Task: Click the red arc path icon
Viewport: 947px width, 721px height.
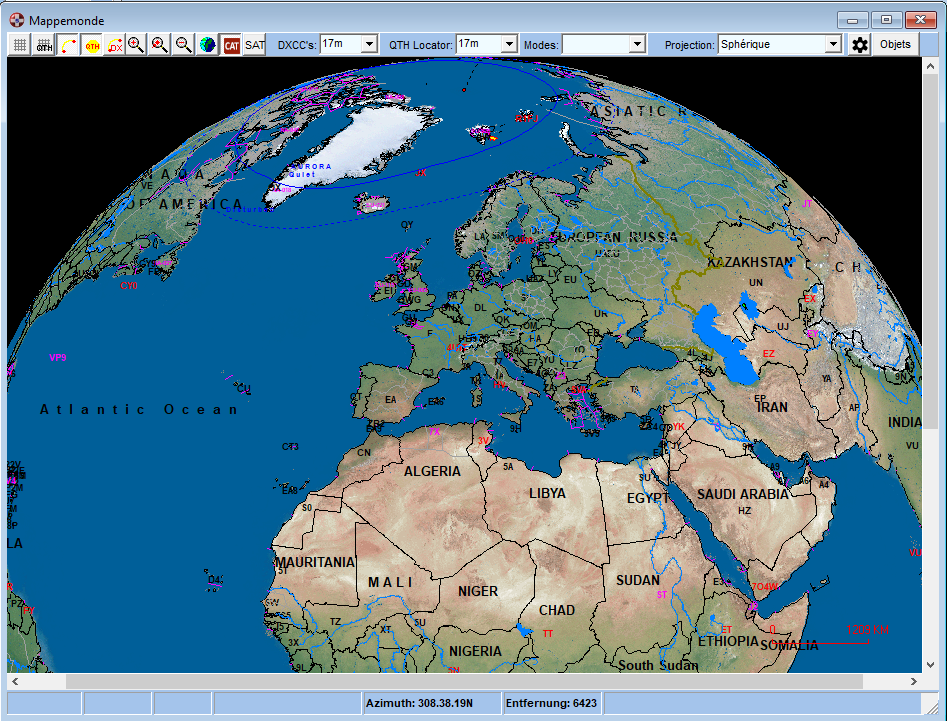Action: 68,45
